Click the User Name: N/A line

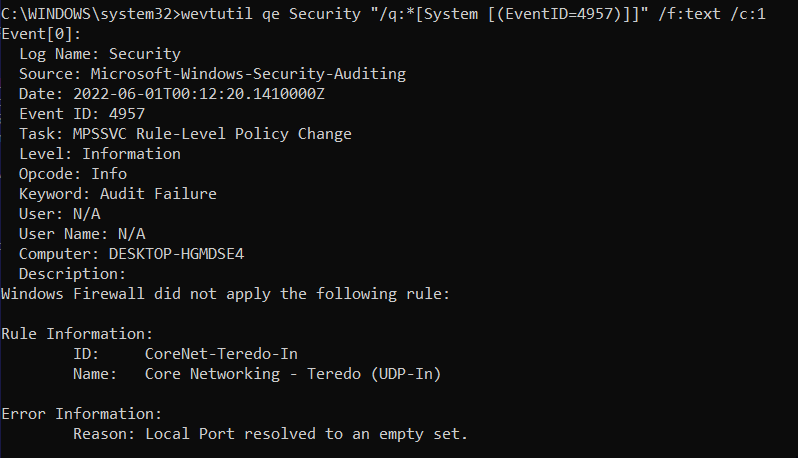[x=82, y=234]
